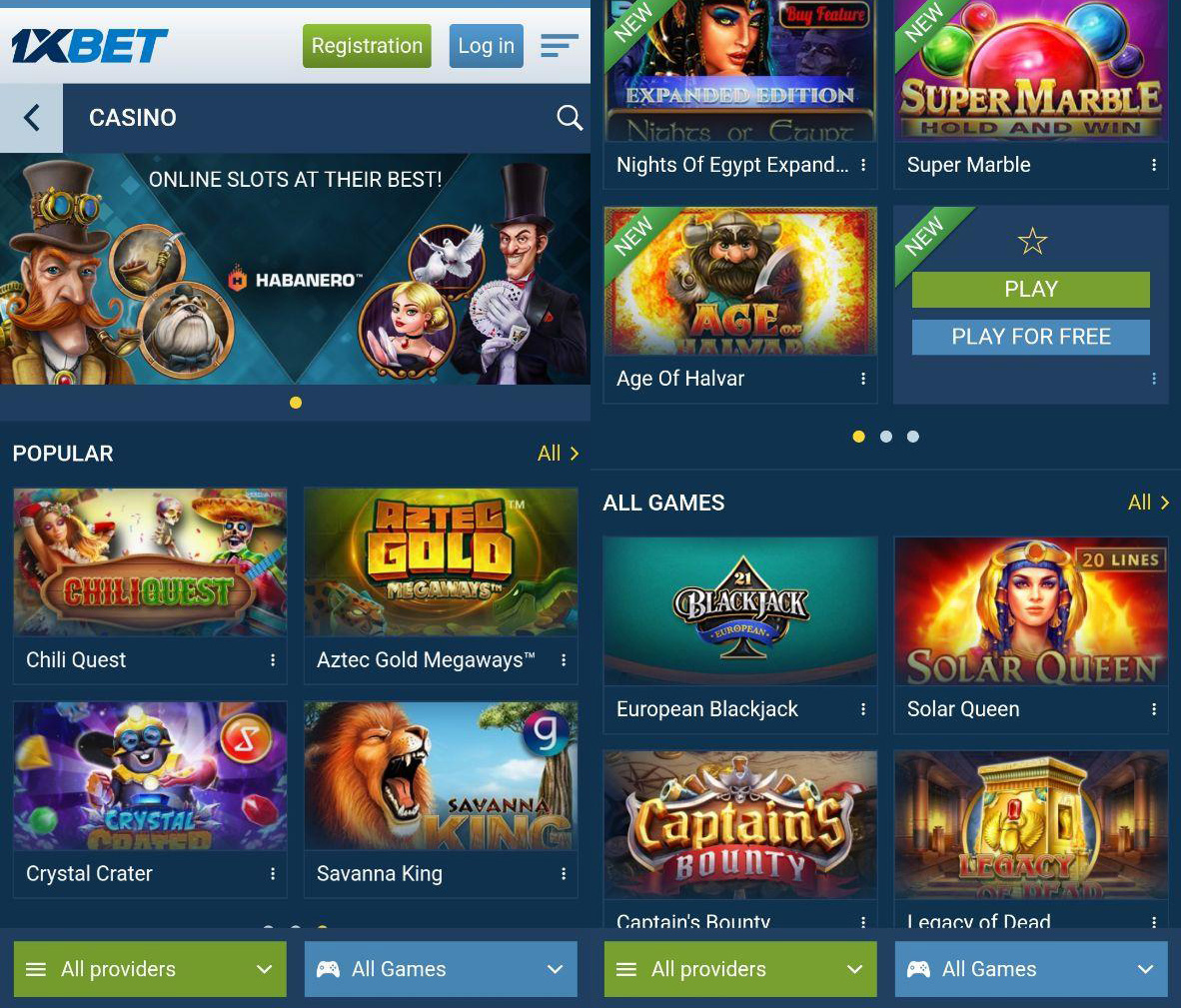1181x1008 pixels.
Task: Expand the left All providers dropdown
Action: click(150, 969)
